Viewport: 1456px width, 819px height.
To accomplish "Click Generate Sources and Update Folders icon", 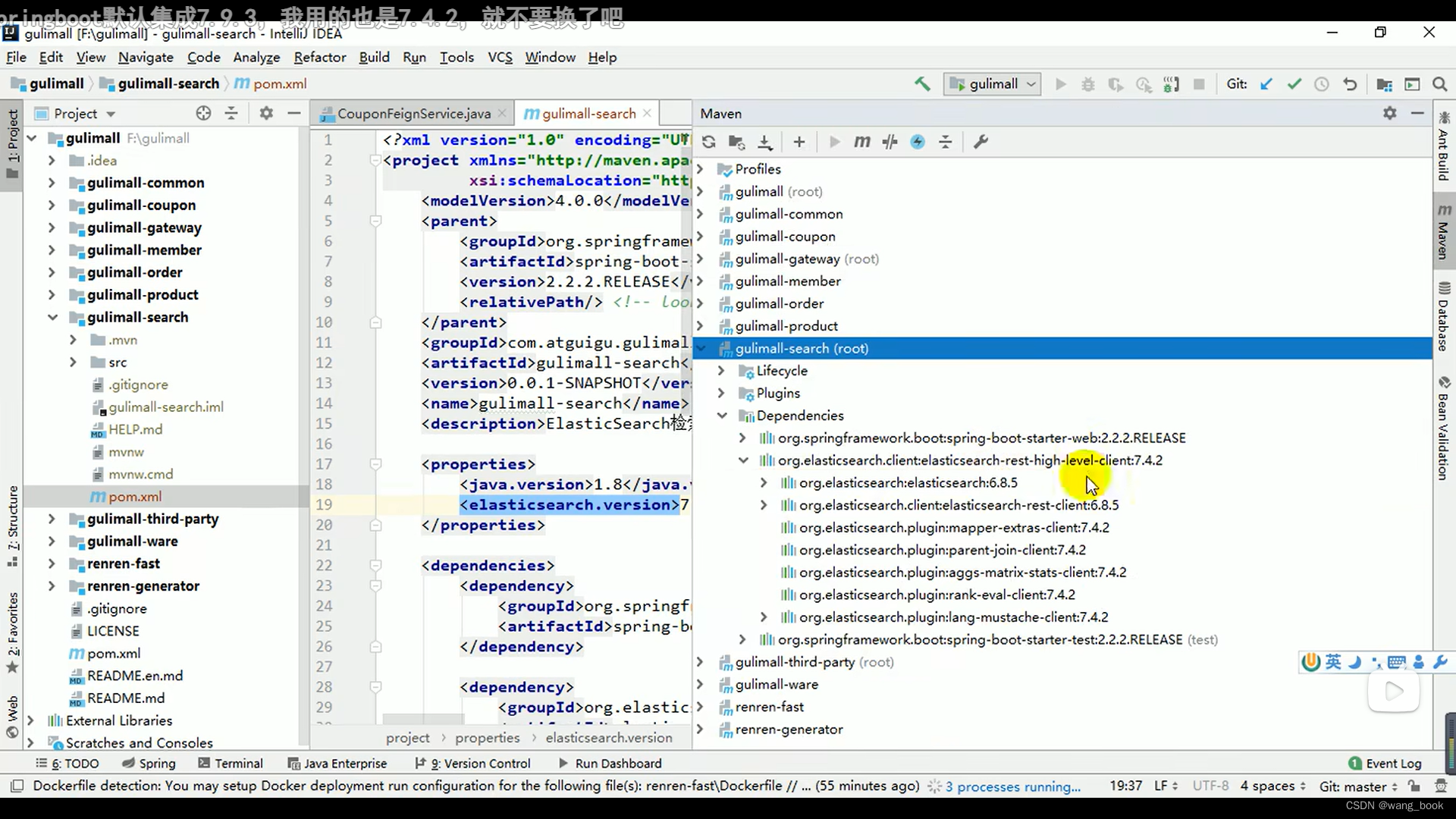I will tap(736, 142).
